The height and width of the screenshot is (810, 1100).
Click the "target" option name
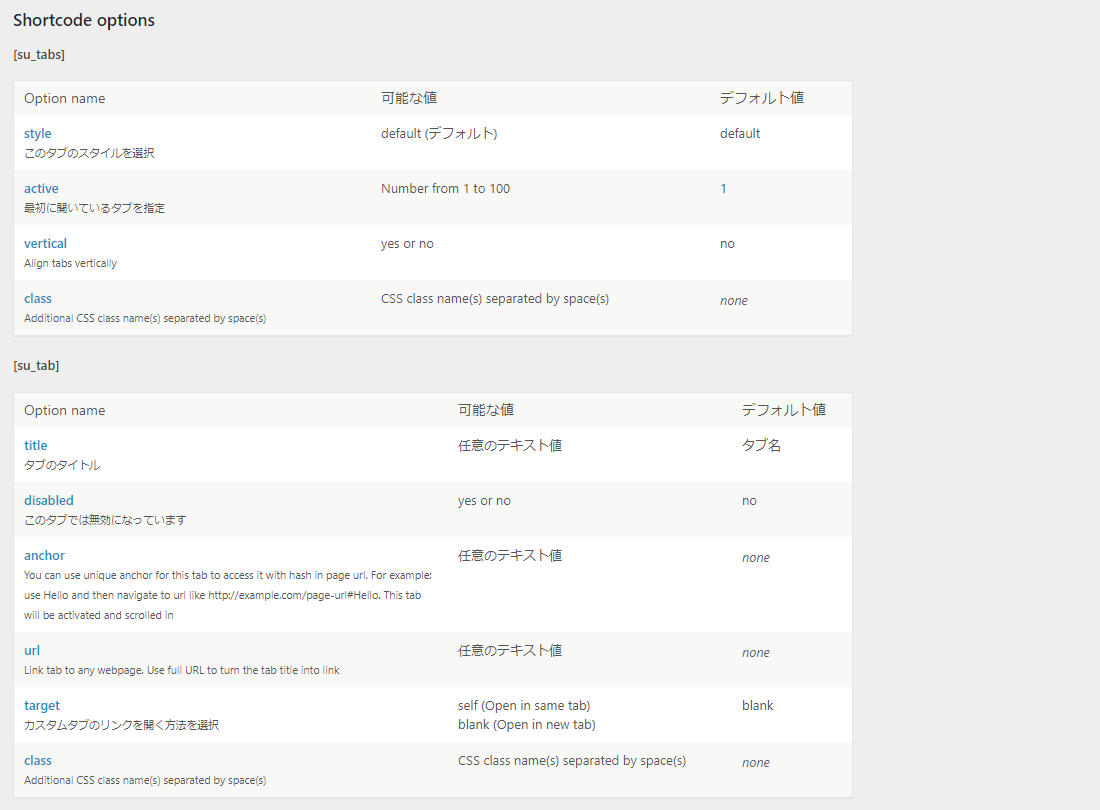[x=42, y=705]
